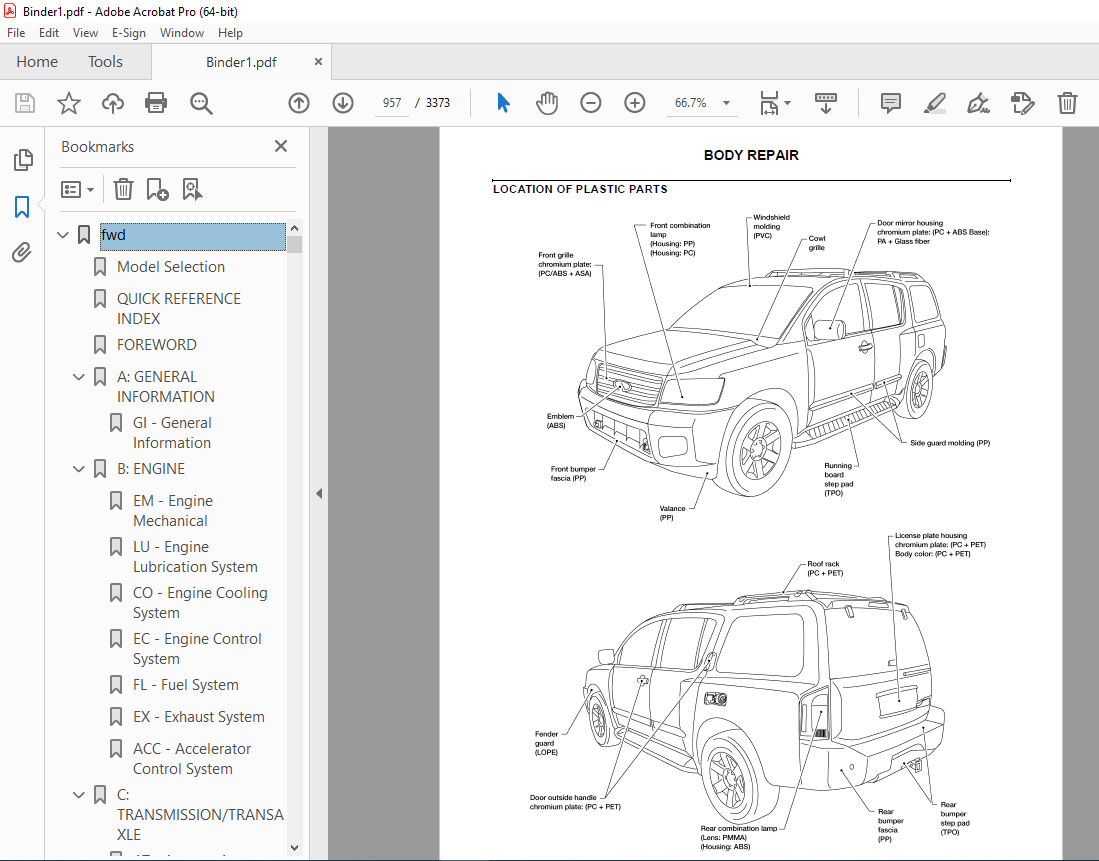Image resolution: width=1099 pixels, height=861 pixels.
Task: Zoom in with the plus circle
Action: point(634,103)
